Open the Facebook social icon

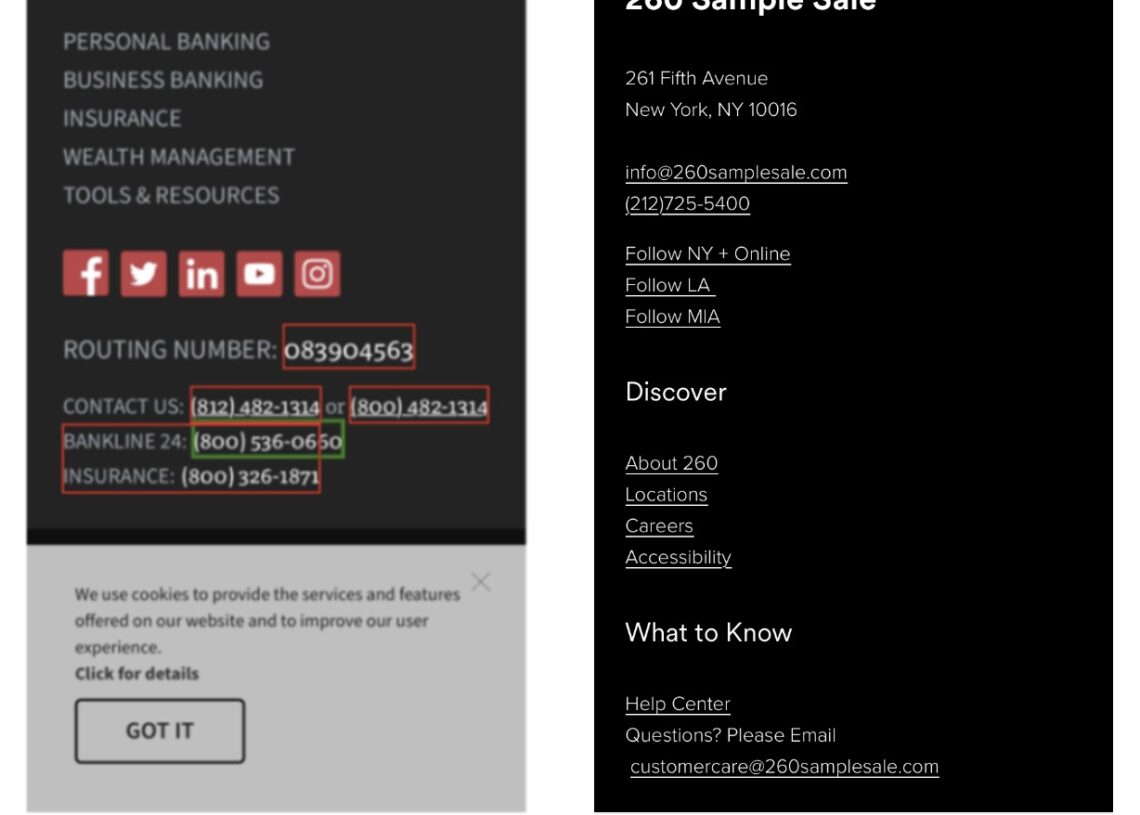[x=86, y=274]
